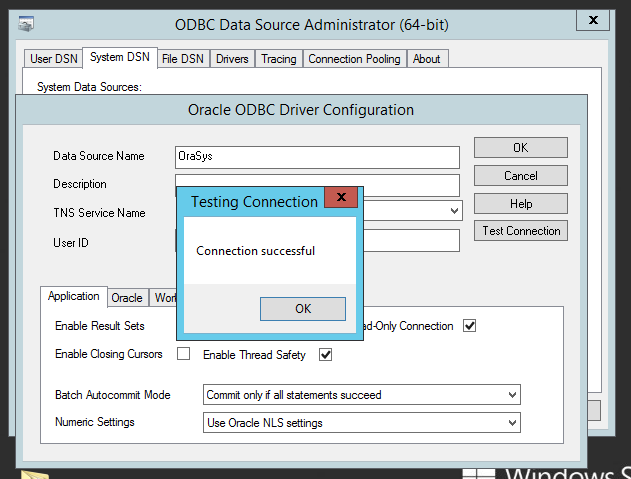Click OK in Oracle ODBC Driver Configuration

(x=521, y=148)
